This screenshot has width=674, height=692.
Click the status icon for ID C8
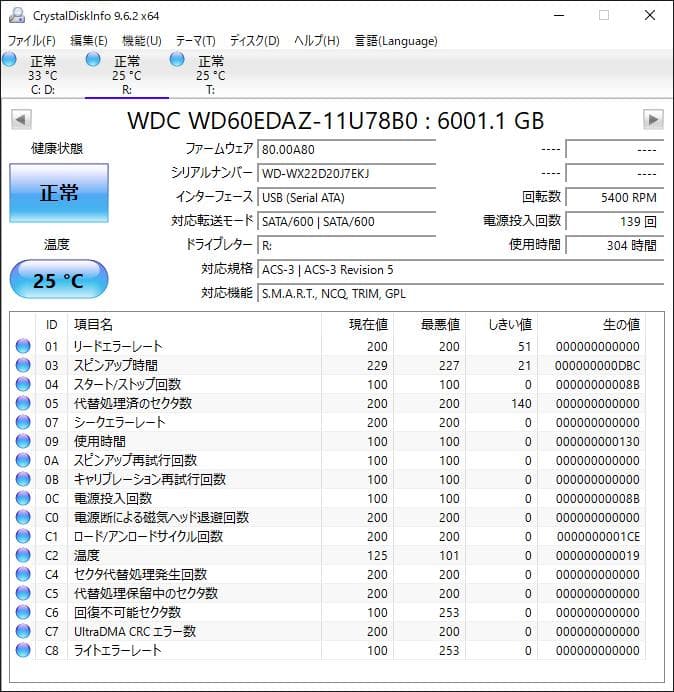[23, 650]
